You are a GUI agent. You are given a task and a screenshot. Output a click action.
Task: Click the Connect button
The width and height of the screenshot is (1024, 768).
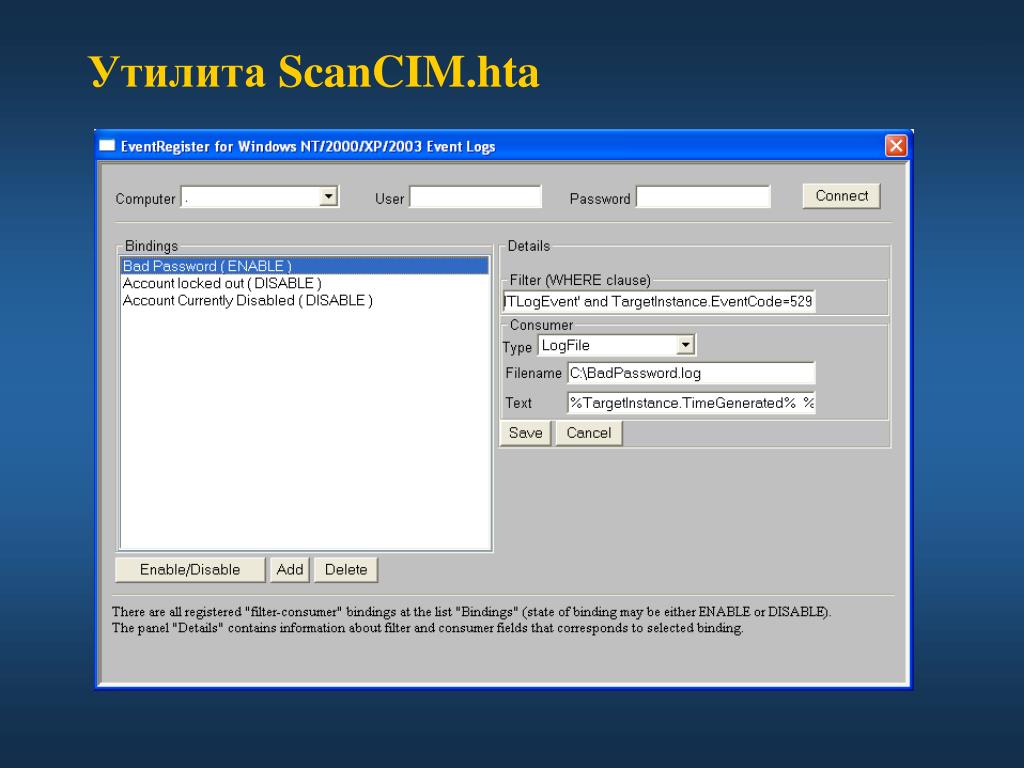pyautogui.click(x=841, y=196)
